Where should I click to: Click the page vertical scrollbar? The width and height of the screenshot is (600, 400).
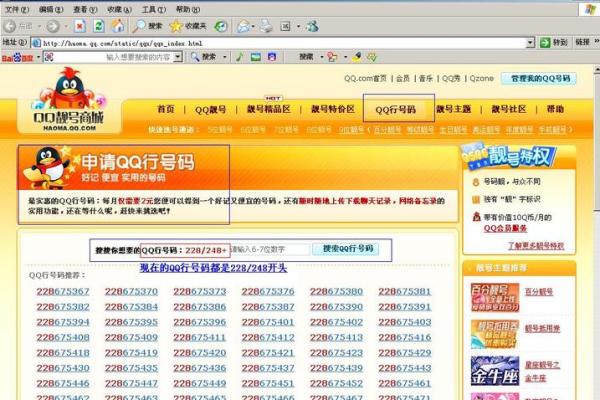pyautogui.click(x=597, y=233)
